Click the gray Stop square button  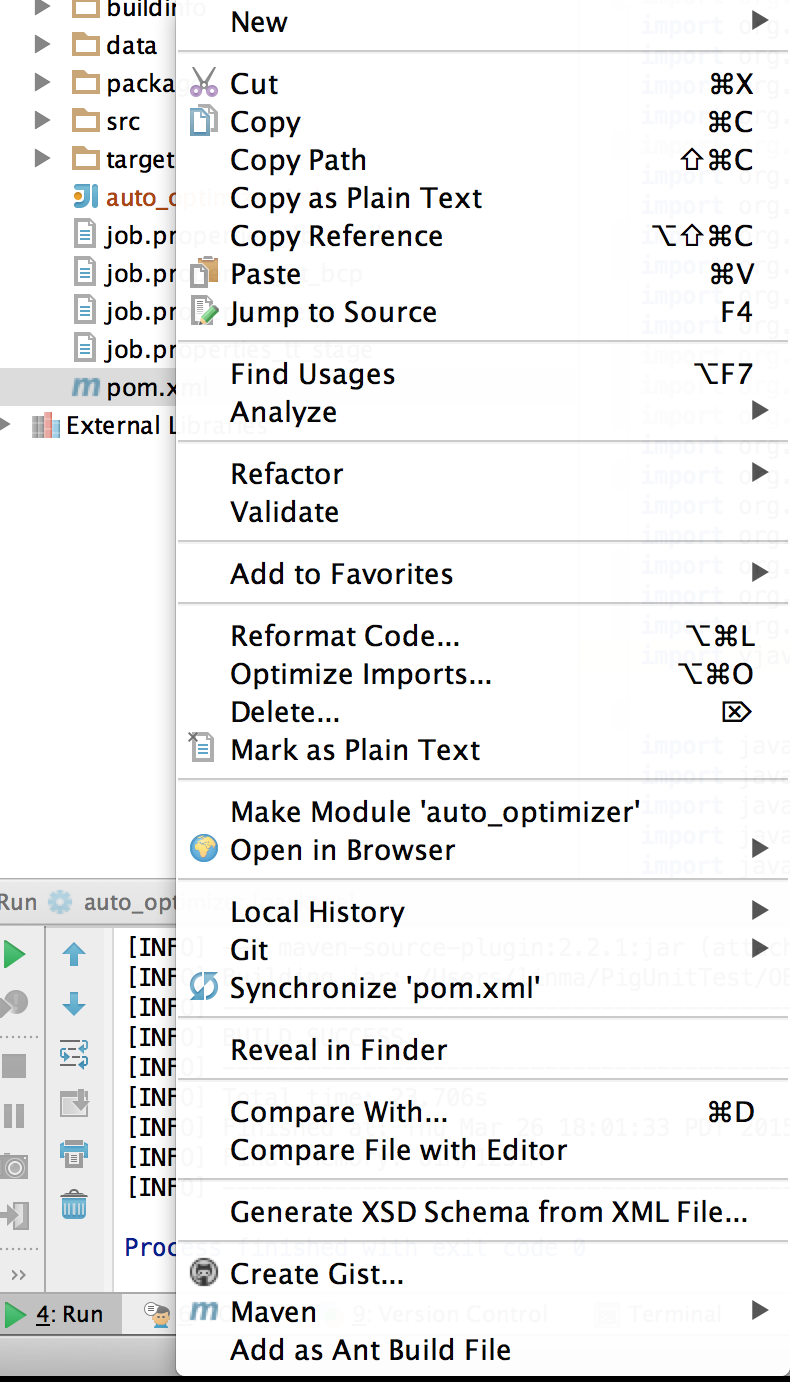click(x=14, y=1066)
